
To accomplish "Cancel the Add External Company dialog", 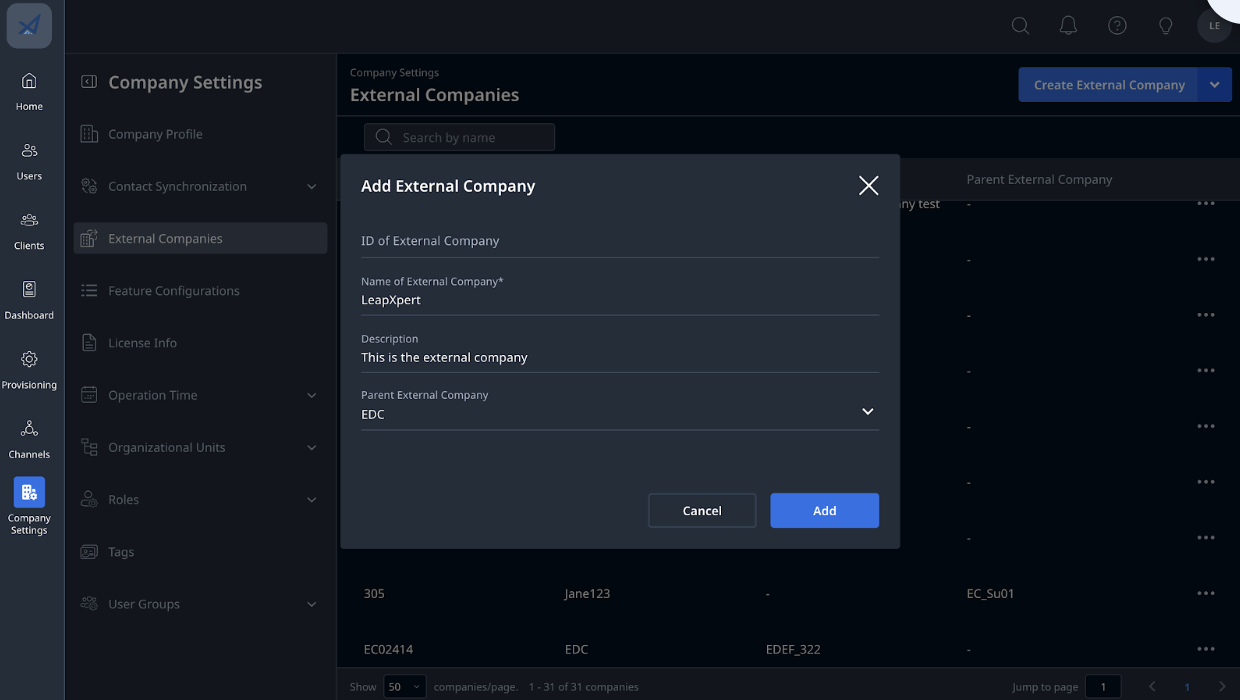I will 702,510.
